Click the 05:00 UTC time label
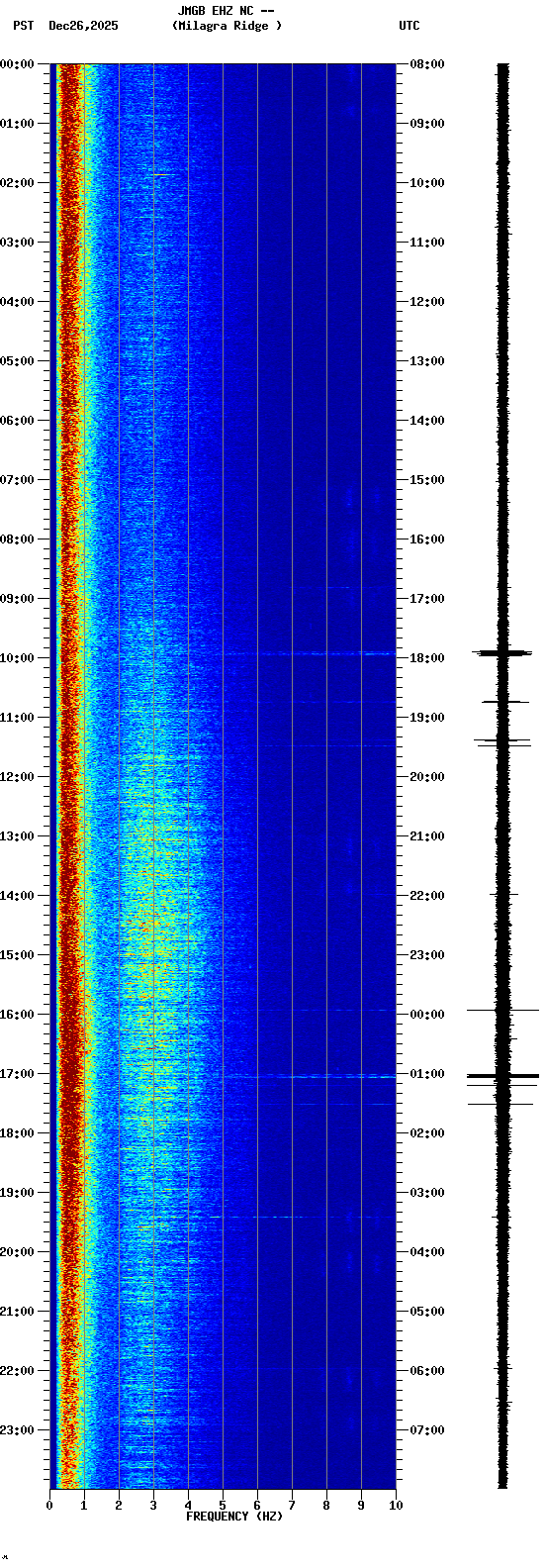This screenshot has height=1568, width=546. (427, 1312)
